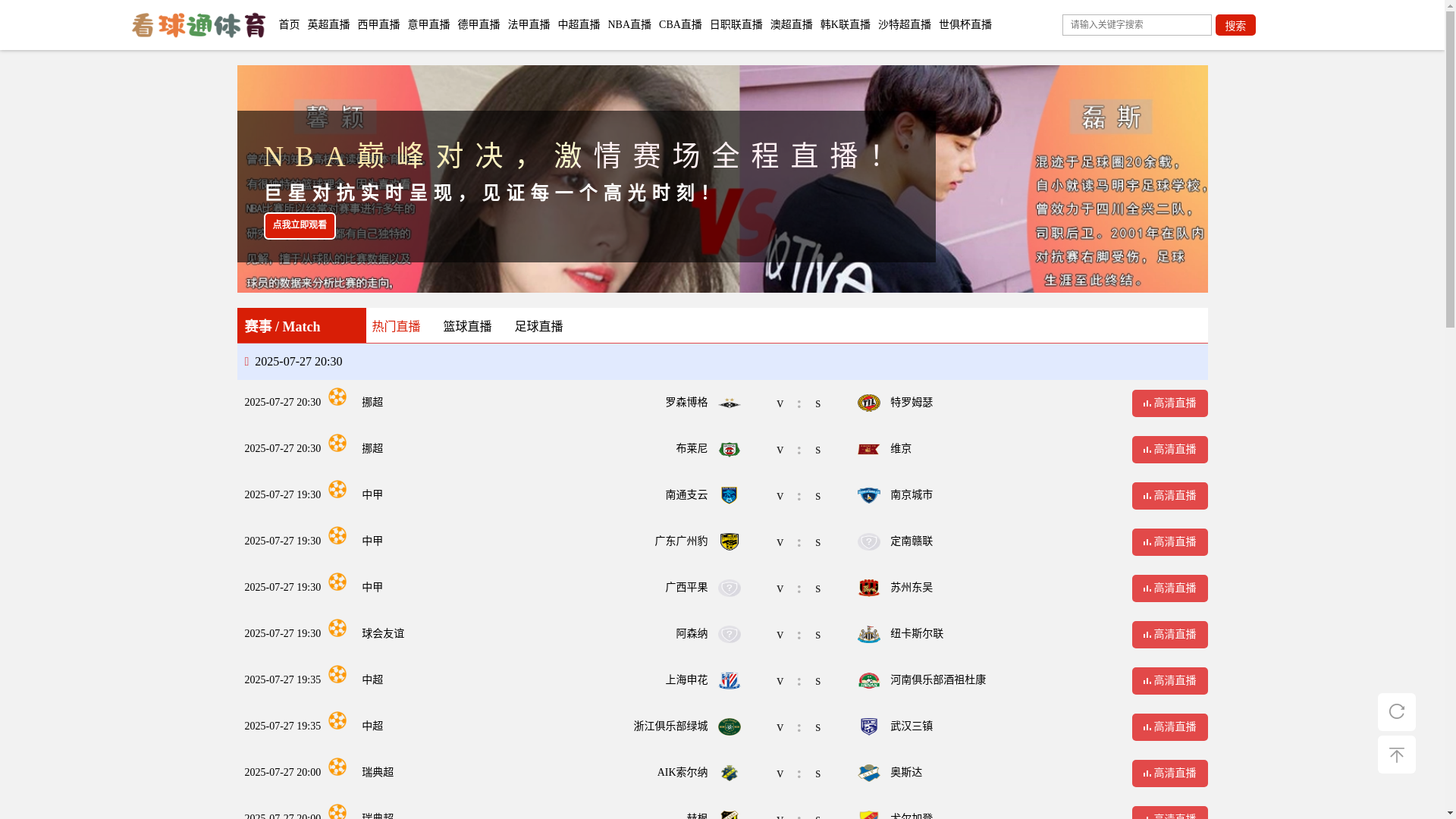The height and width of the screenshot is (819, 1456).
Task: Click 广东广州豹 team crest
Action: 729,542
